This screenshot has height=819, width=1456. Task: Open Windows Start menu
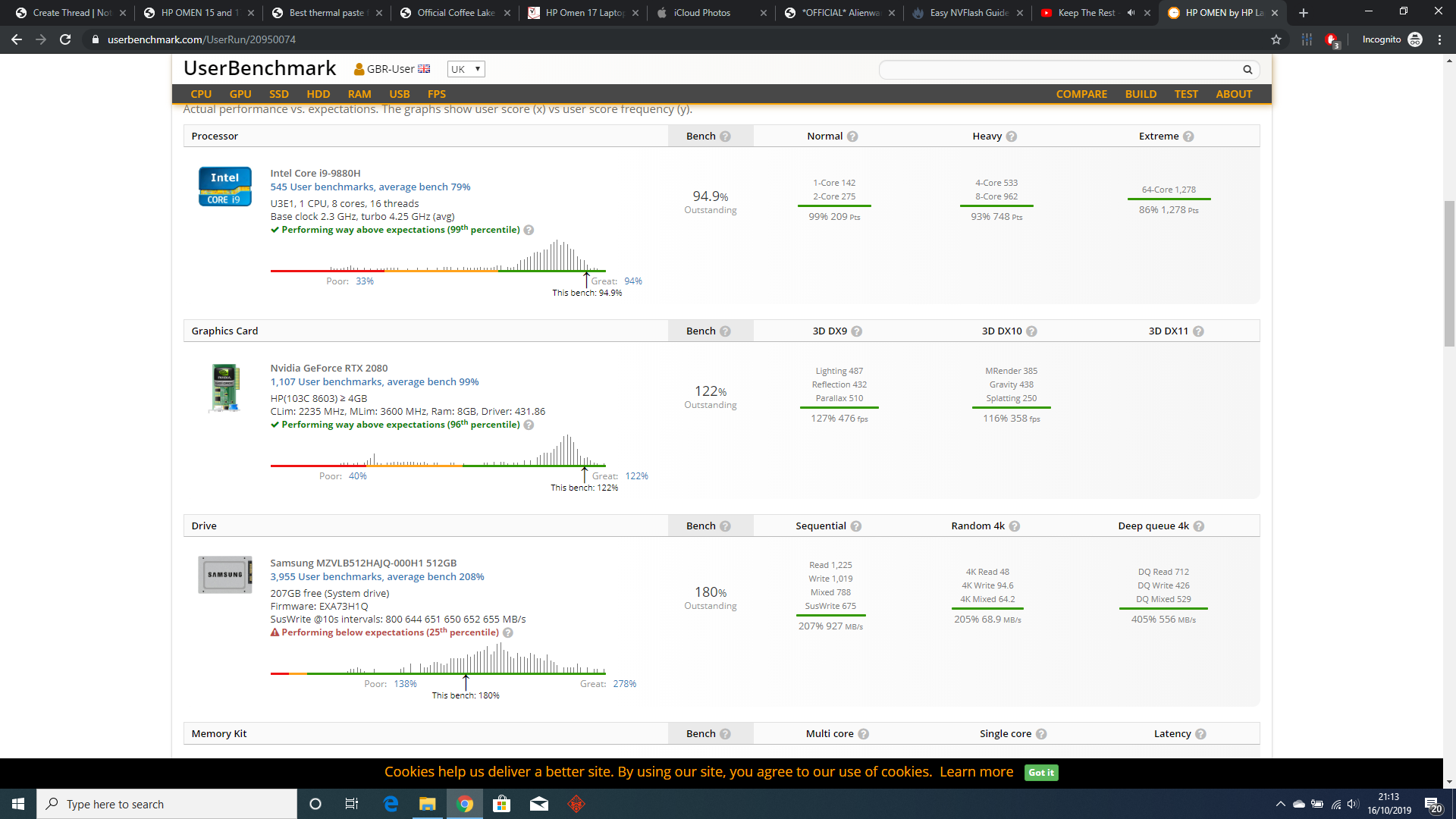(18, 804)
